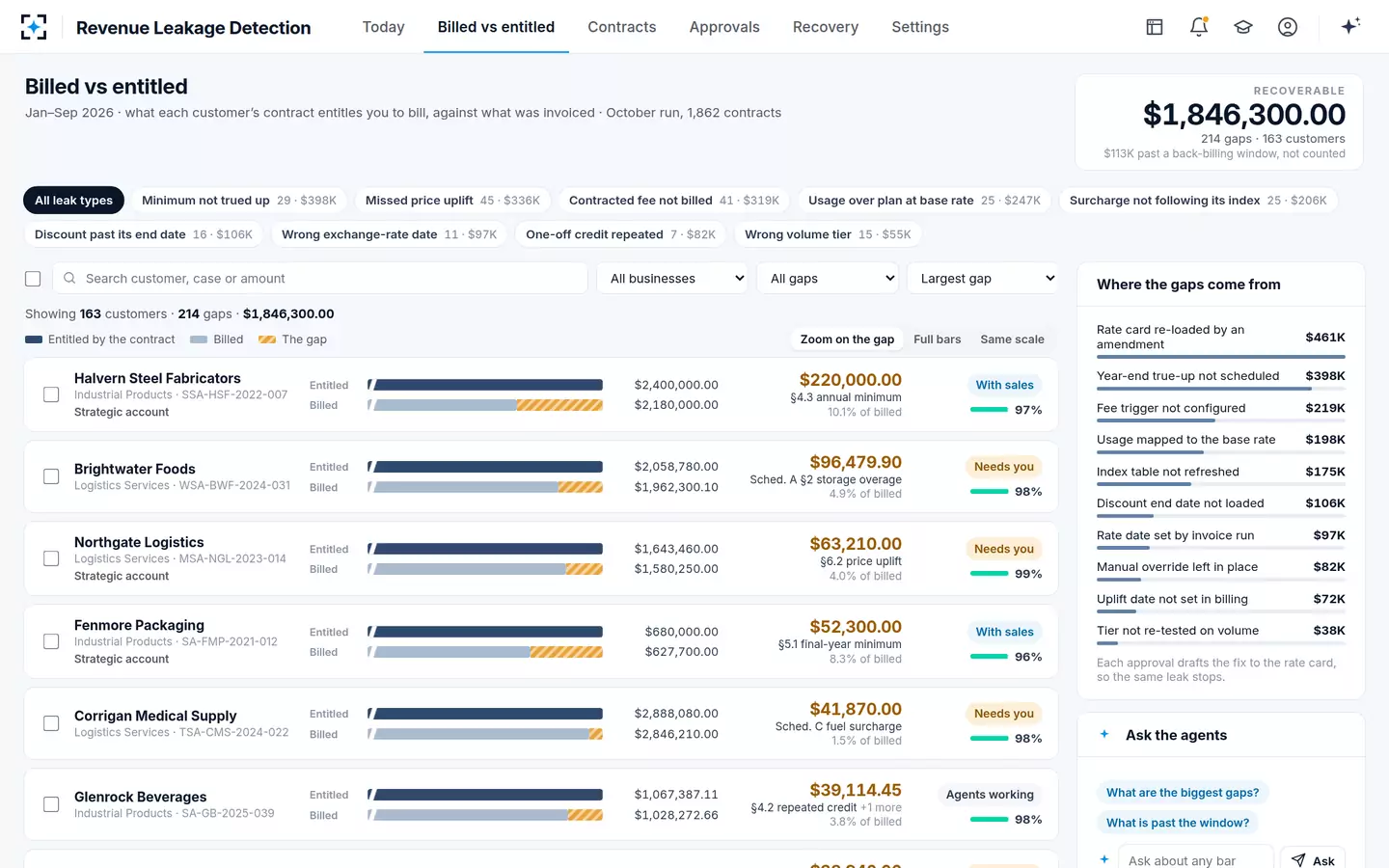Open the Contracts tab
This screenshot has width=1389, height=868.
(622, 27)
